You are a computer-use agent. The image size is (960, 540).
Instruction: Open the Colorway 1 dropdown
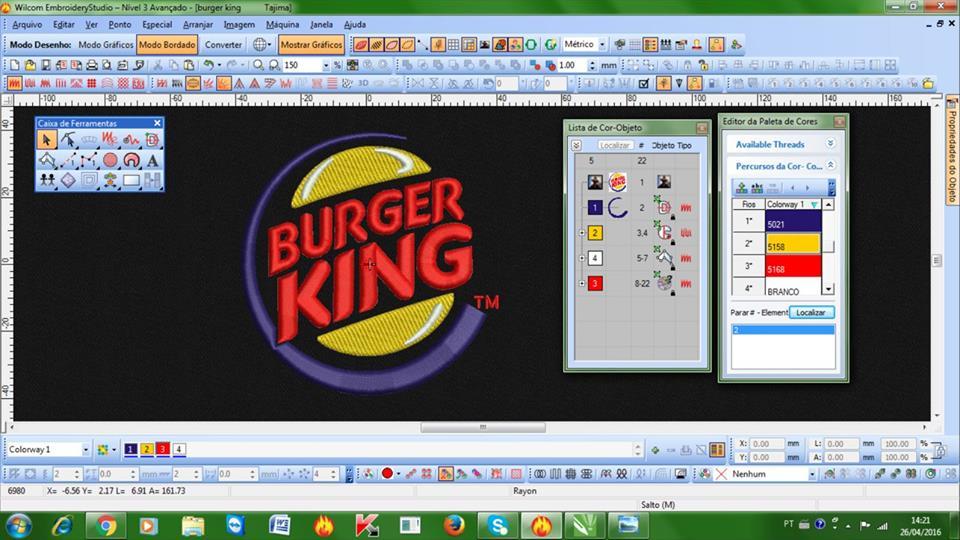coord(85,449)
